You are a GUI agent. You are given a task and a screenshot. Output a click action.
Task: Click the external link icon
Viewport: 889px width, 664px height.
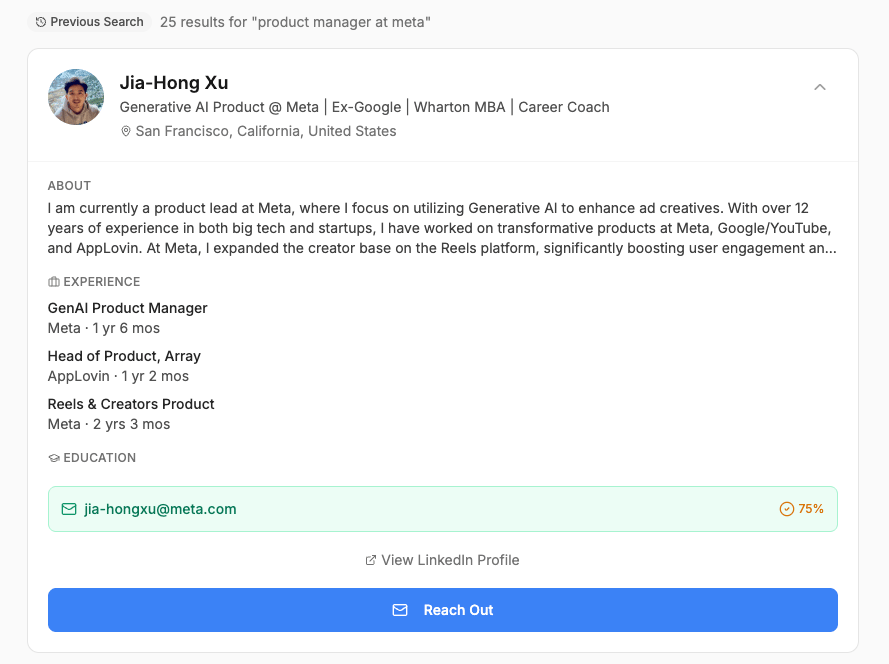click(371, 560)
